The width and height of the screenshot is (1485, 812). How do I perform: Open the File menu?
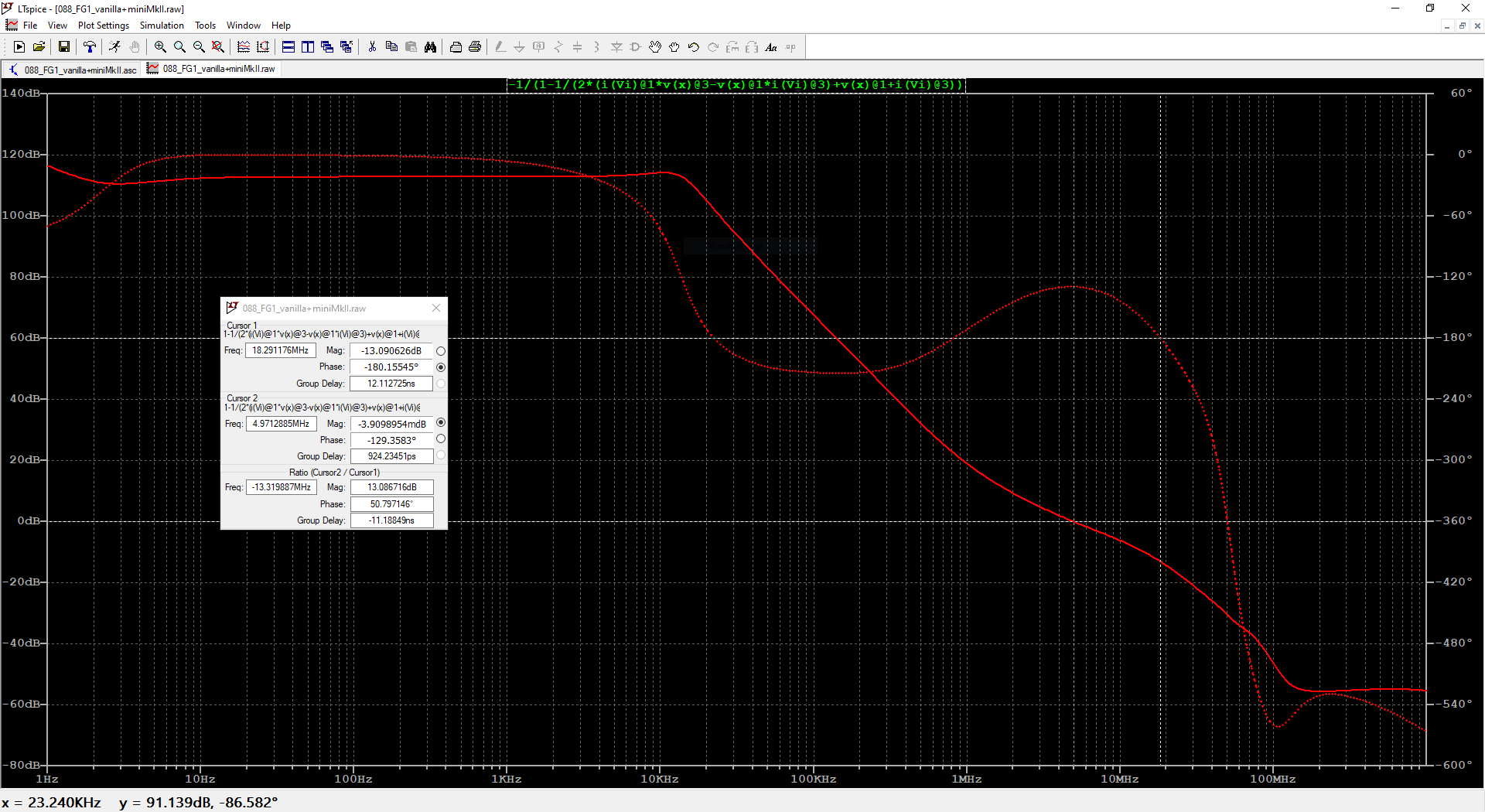[x=30, y=26]
